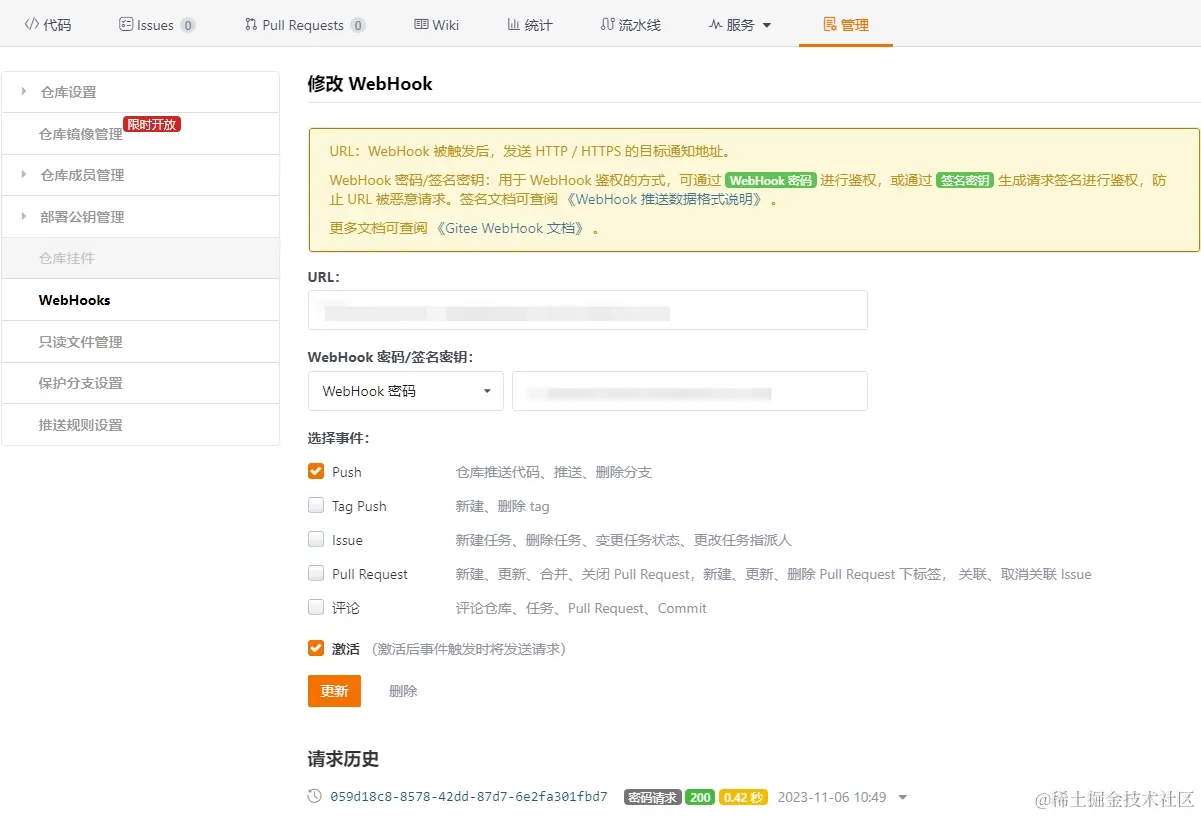Select WebHooks in the sidebar
This screenshot has height=816, width=1201.
pyautogui.click(x=74, y=299)
